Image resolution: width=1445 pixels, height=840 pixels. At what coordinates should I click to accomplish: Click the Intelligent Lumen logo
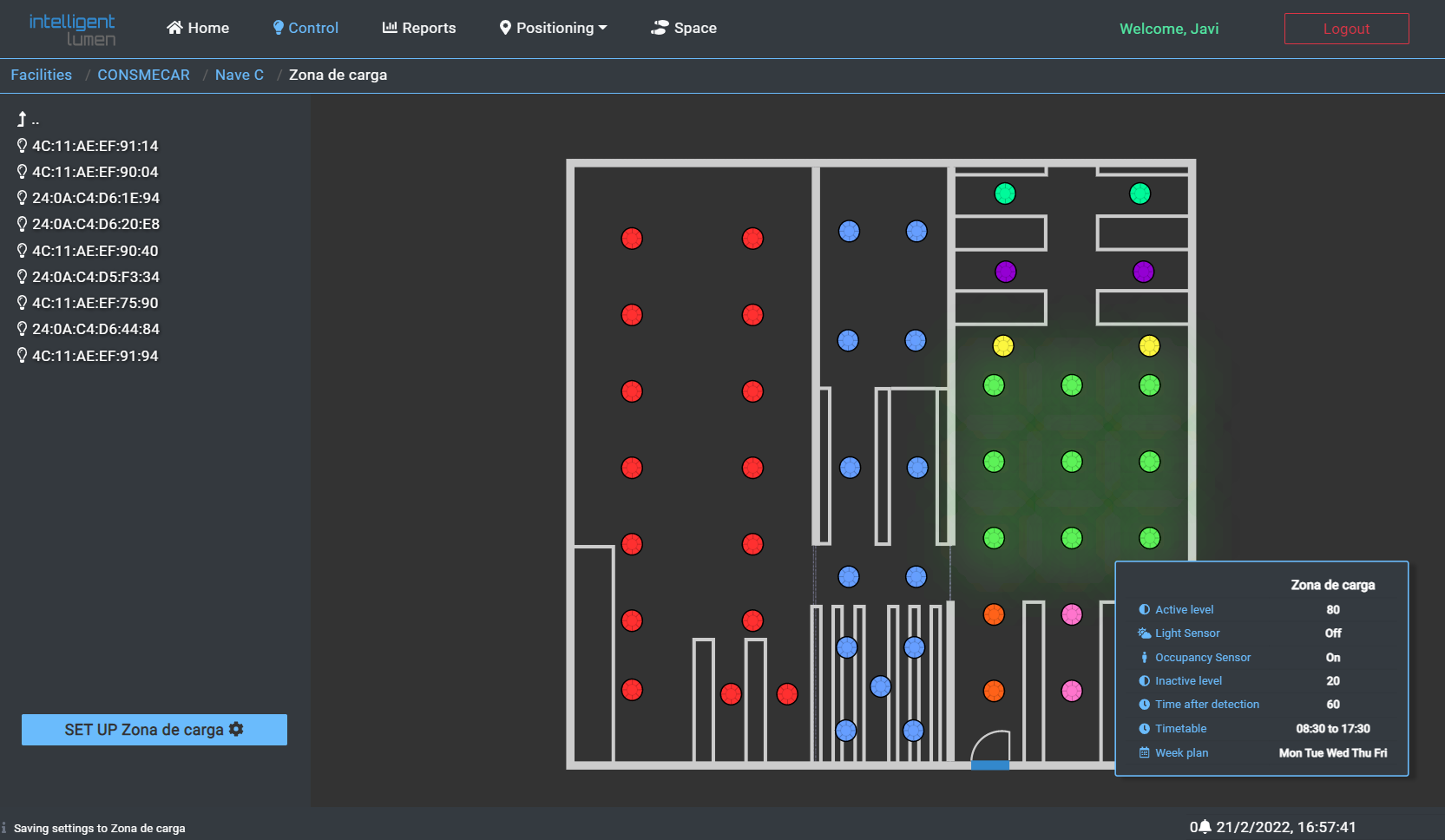pyautogui.click(x=73, y=30)
